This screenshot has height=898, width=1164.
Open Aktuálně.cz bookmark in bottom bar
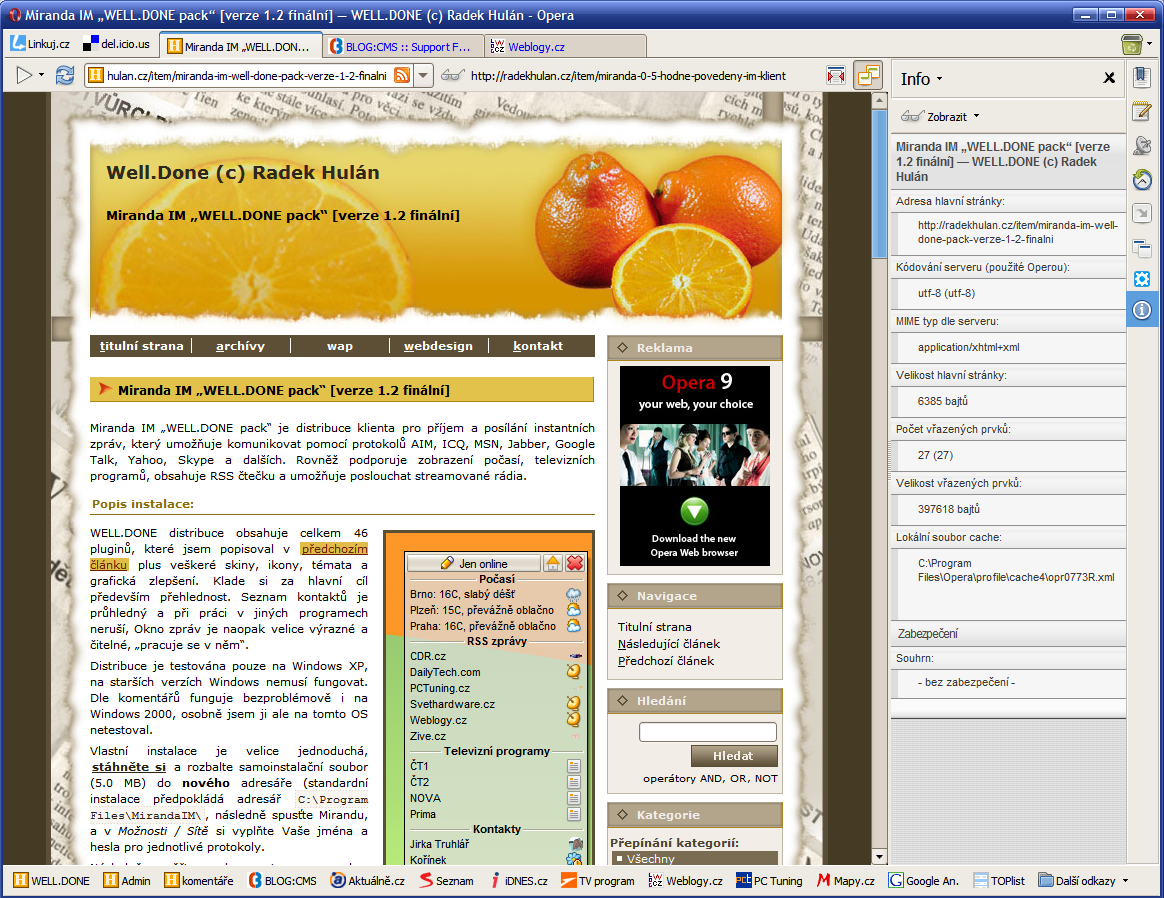click(x=368, y=881)
